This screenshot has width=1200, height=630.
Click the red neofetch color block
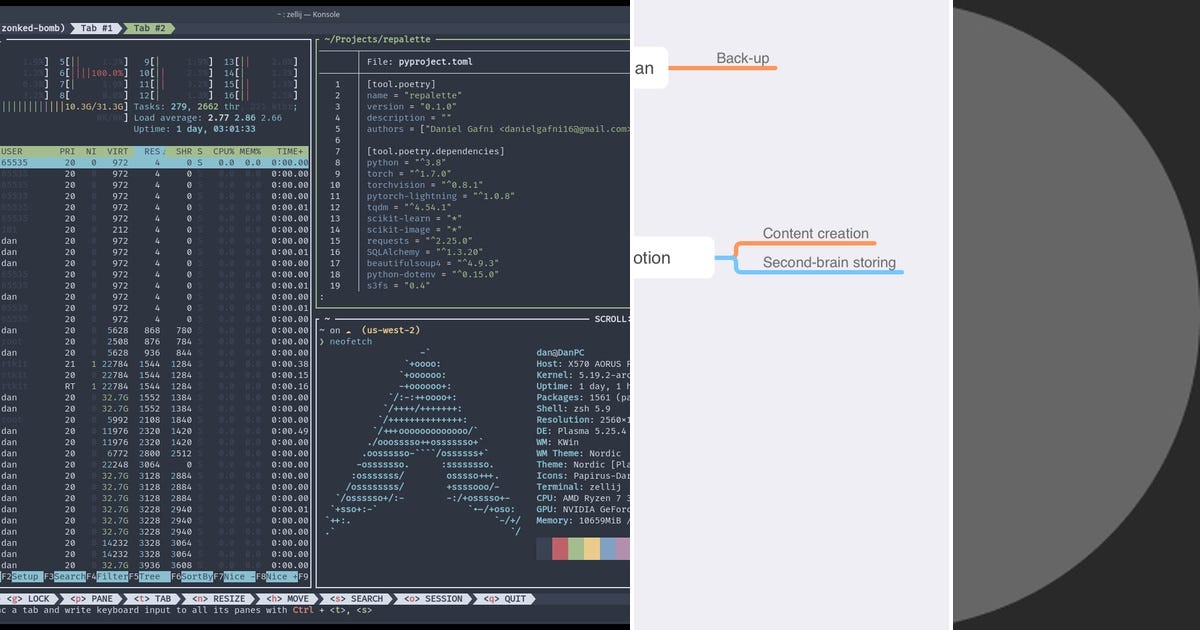(x=560, y=549)
